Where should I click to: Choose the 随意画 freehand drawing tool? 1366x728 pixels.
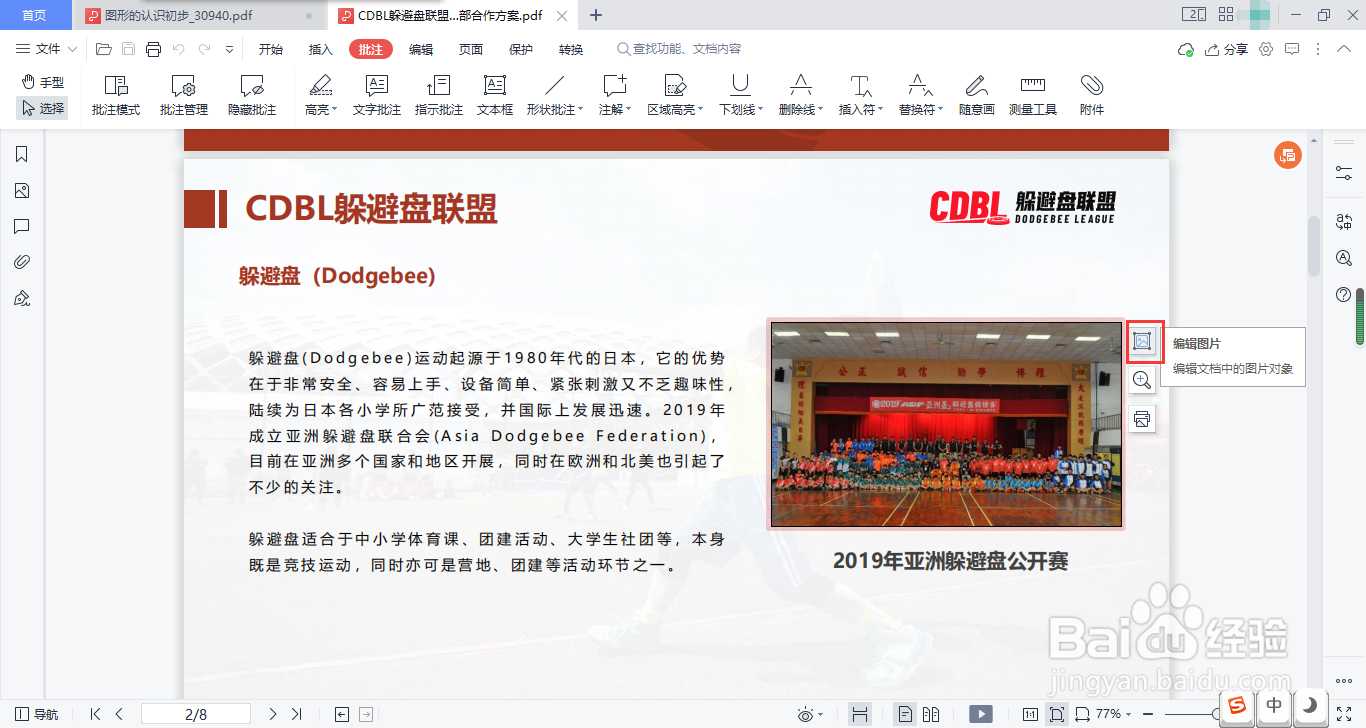coord(977,95)
